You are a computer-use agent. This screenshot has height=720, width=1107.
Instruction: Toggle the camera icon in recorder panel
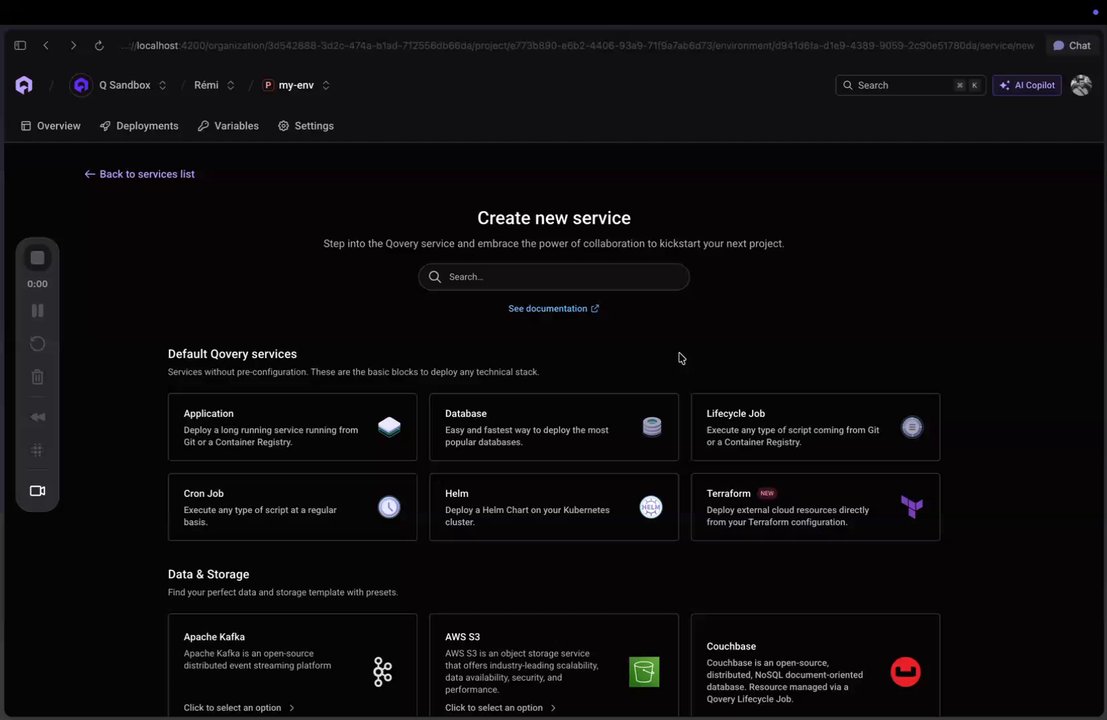coord(37,491)
